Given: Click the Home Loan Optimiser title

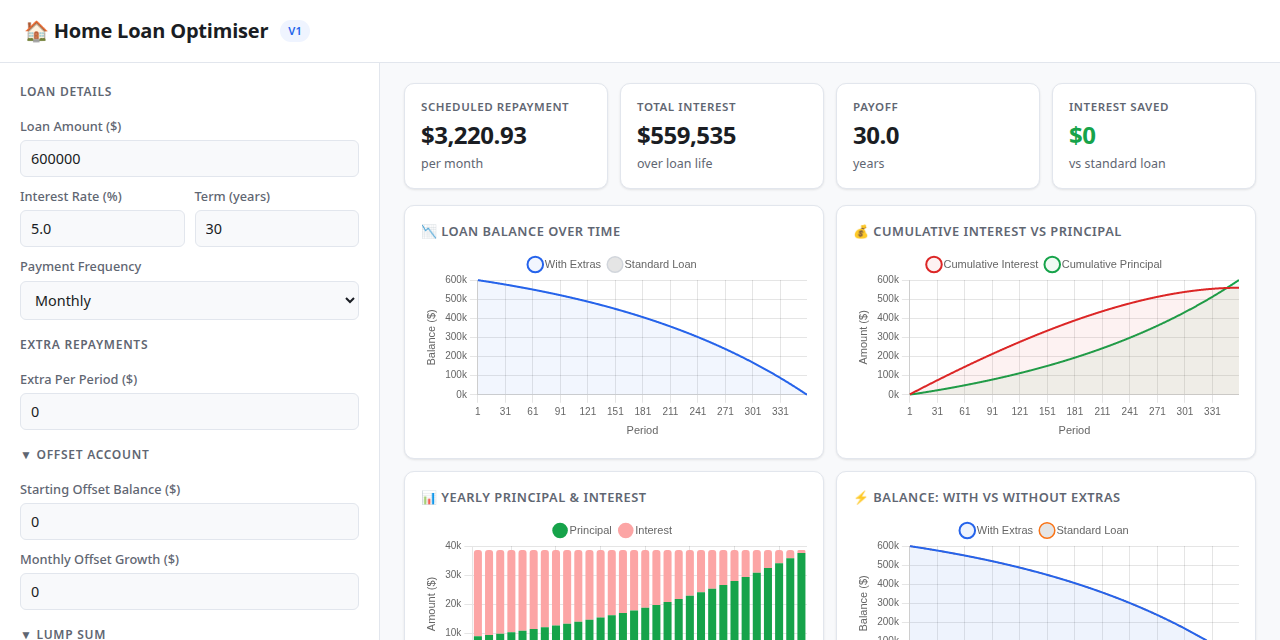Looking at the screenshot, I should [x=161, y=31].
